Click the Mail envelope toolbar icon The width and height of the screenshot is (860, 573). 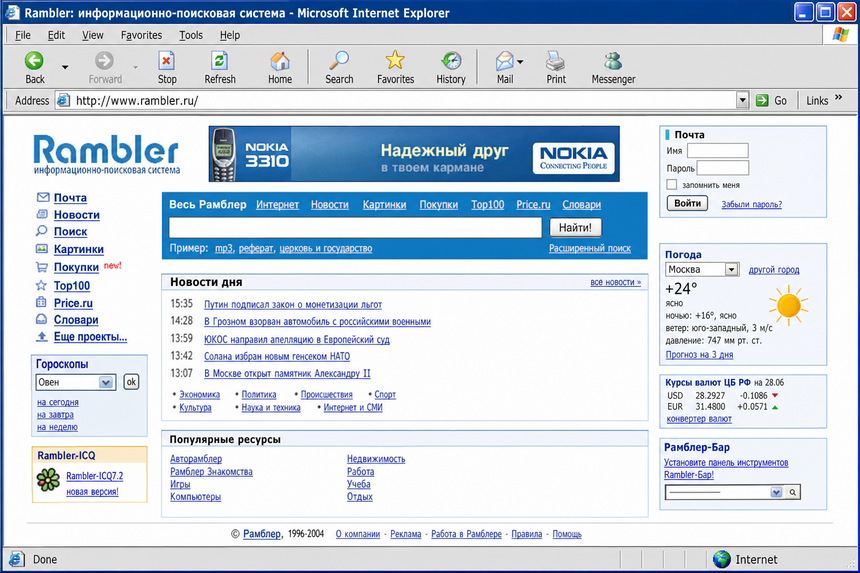(x=505, y=61)
